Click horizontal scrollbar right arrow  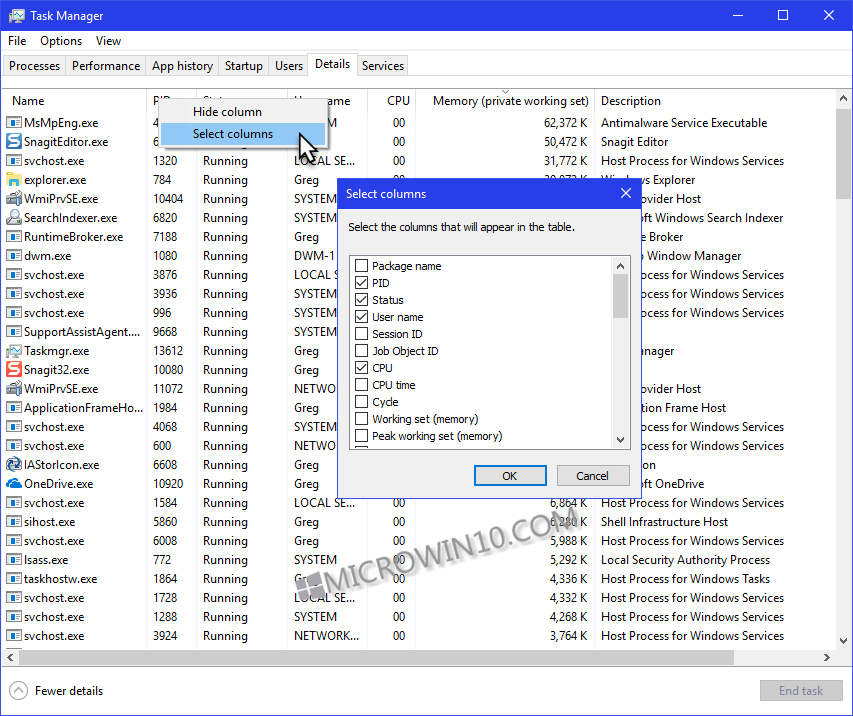[827, 657]
